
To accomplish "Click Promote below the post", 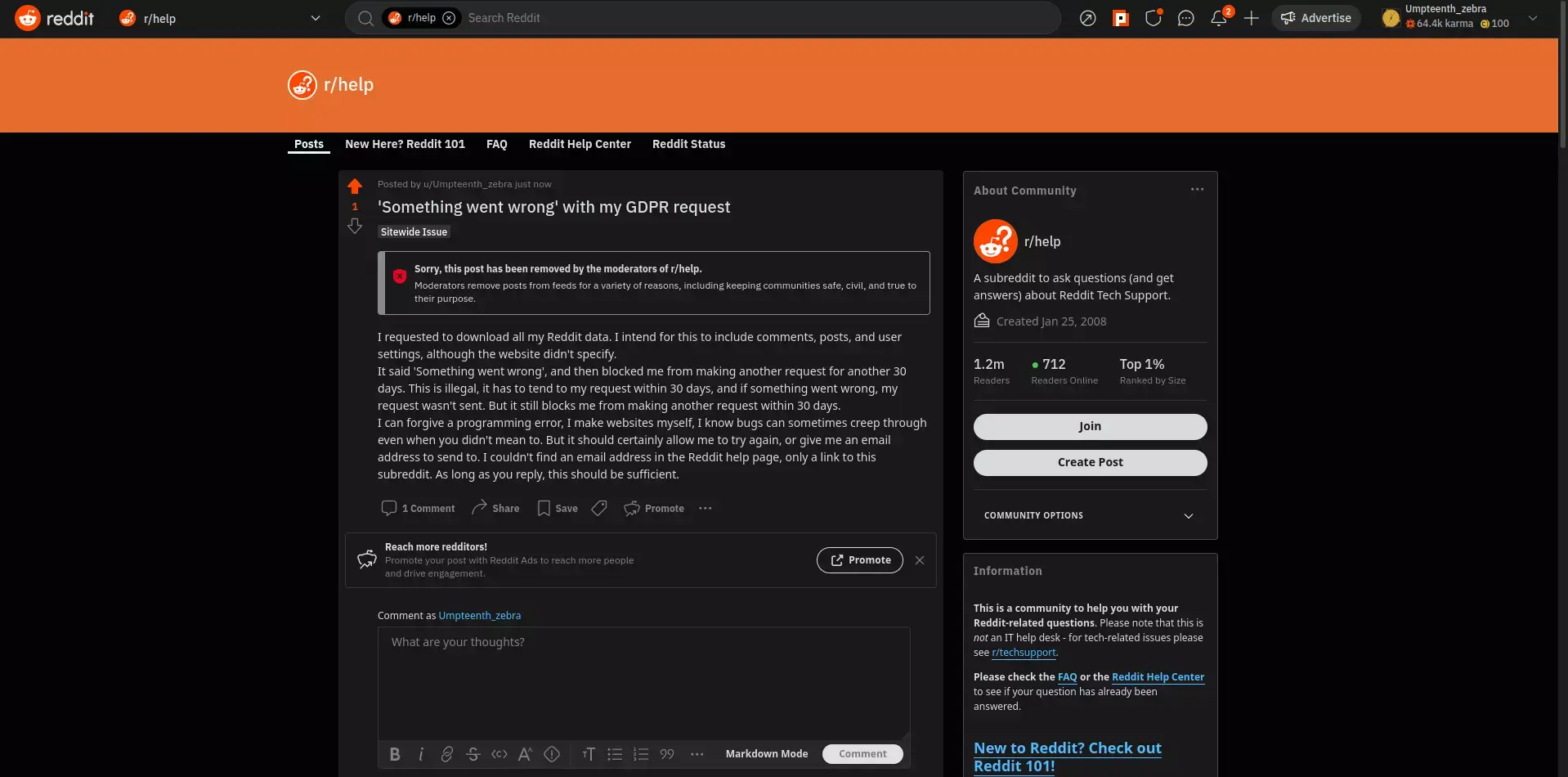I will coord(654,508).
